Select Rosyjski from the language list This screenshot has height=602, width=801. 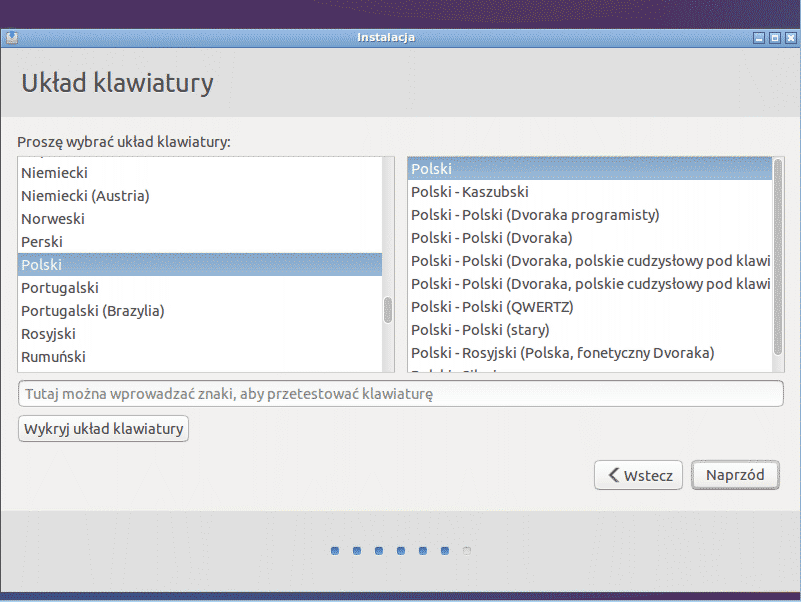pos(49,334)
